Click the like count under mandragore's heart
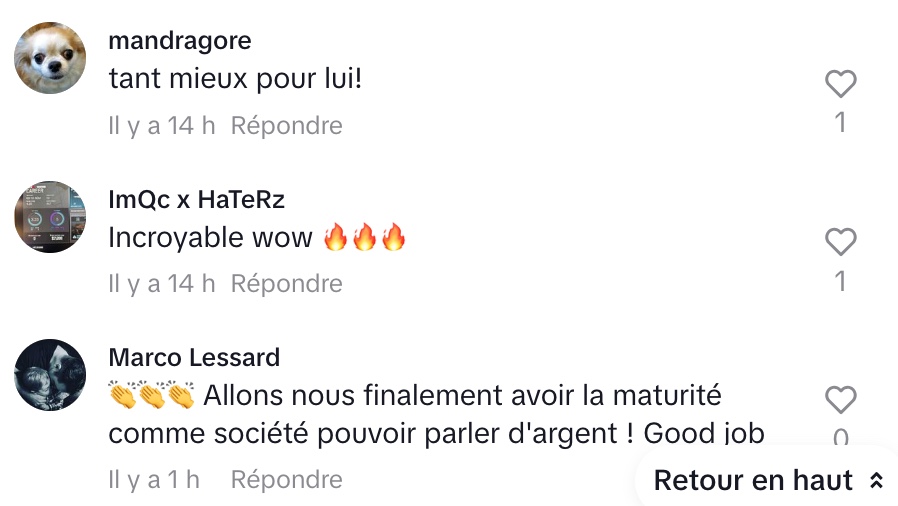 (x=840, y=122)
